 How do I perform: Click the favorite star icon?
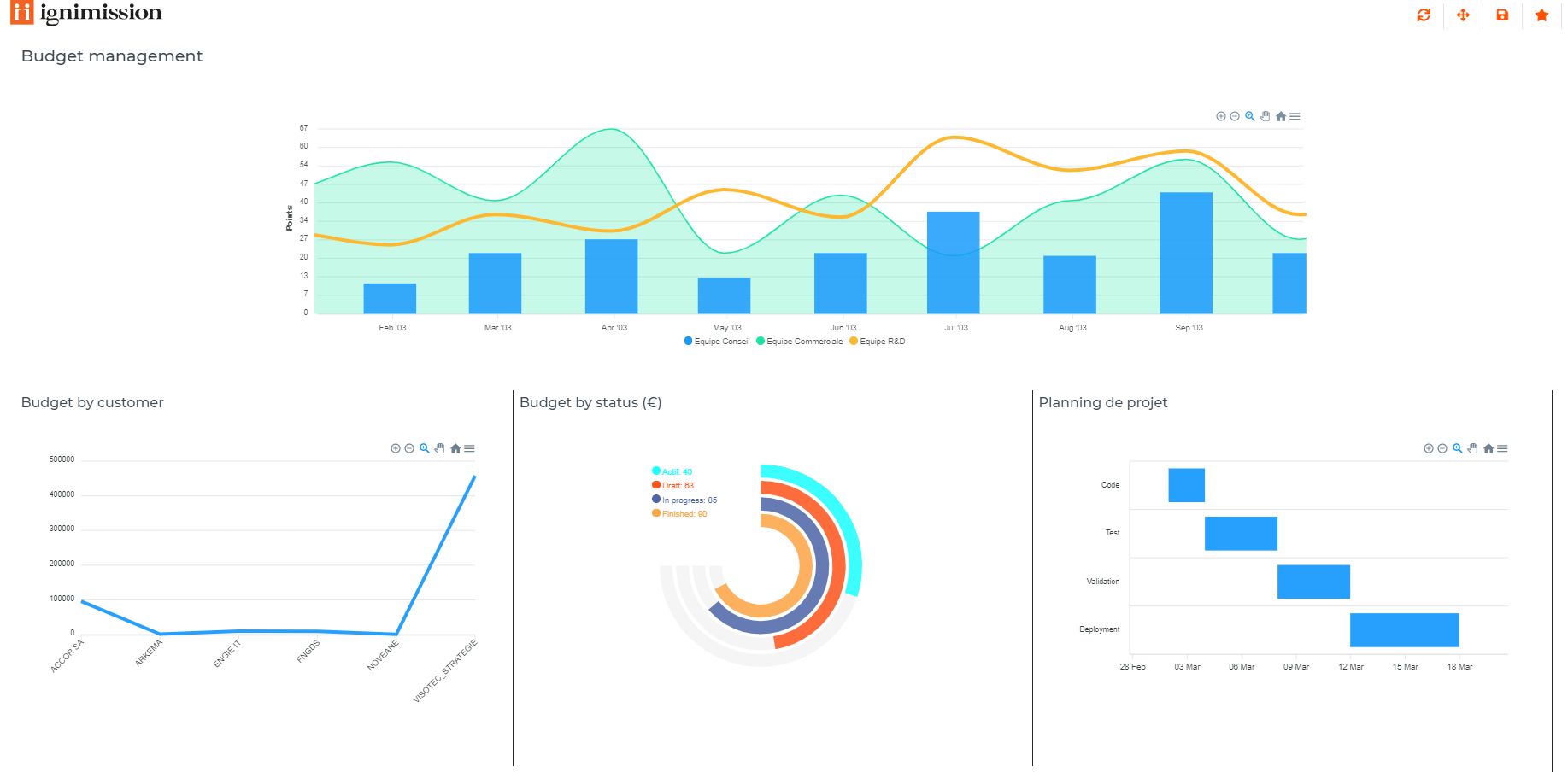click(1542, 15)
